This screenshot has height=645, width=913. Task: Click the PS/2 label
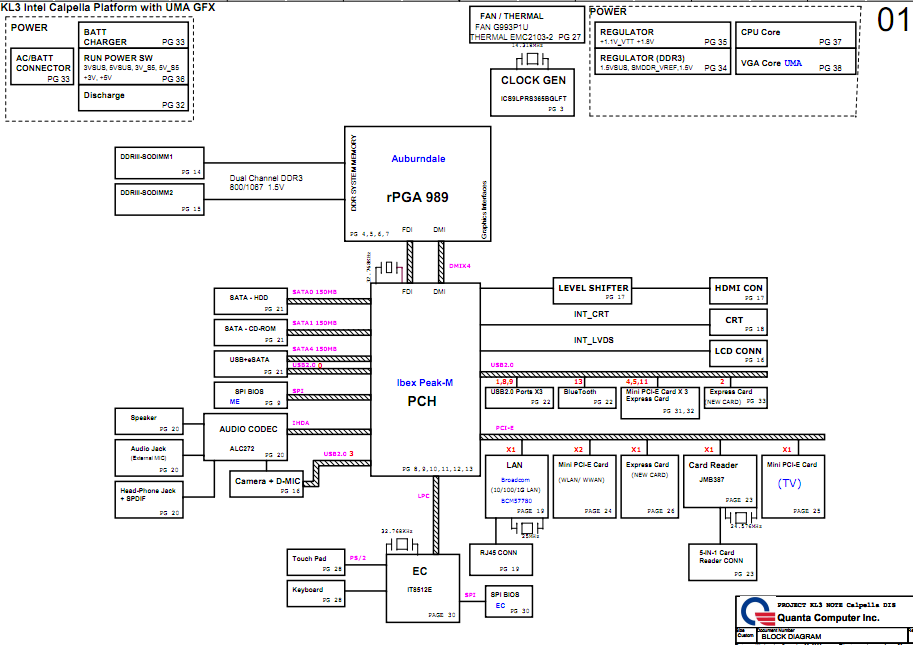pos(358,558)
